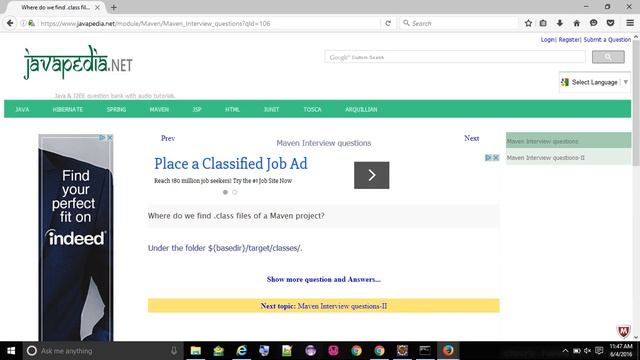The image size is (640, 360).
Task: Open File Explorer from taskbar
Action: pos(196,351)
